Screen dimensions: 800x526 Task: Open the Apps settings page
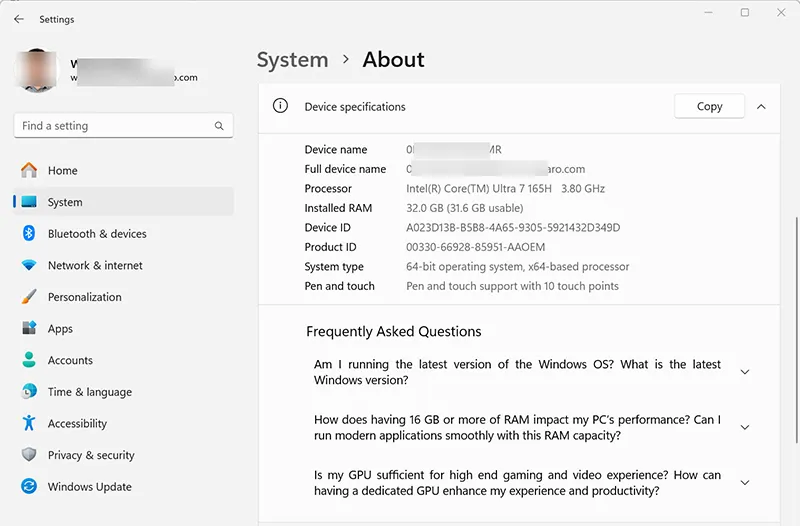coord(123,329)
